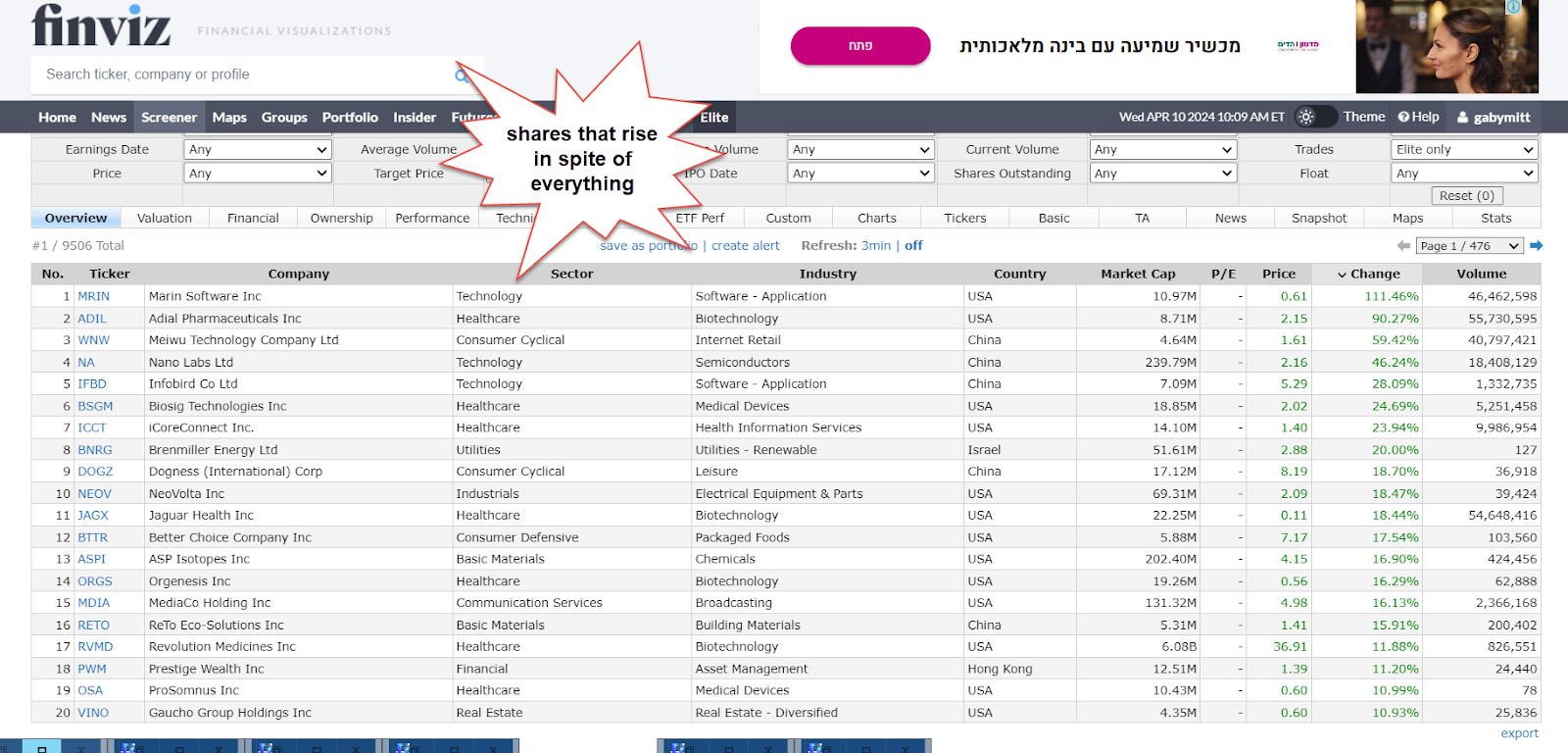Open the ADIL ticker link

[x=92, y=319]
